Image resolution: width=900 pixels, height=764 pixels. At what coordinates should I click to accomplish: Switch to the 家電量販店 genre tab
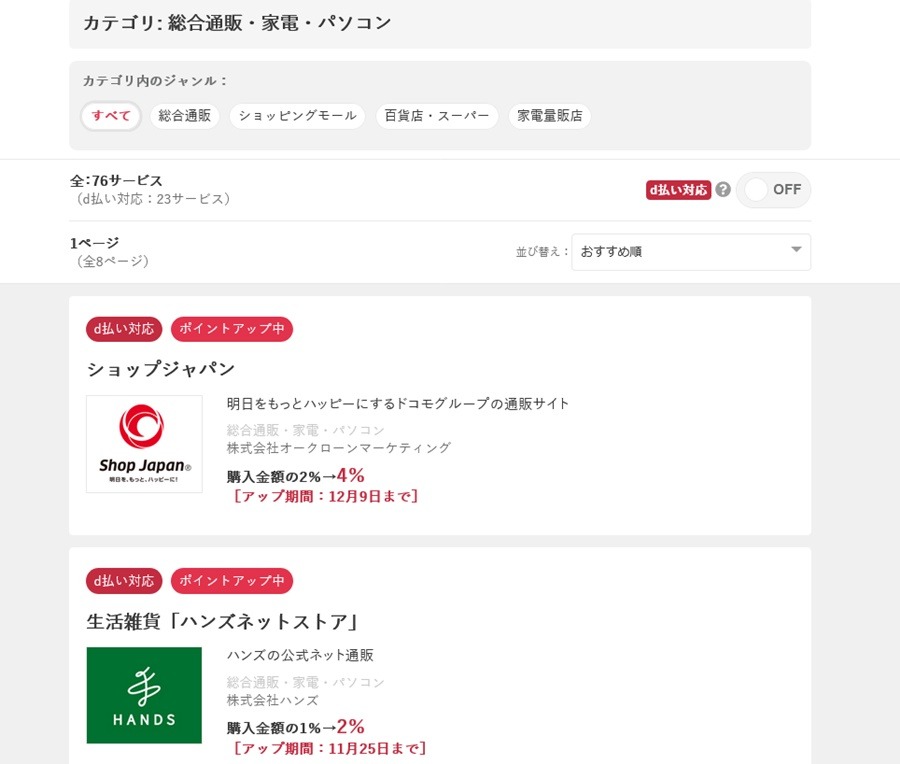[550, 116]
